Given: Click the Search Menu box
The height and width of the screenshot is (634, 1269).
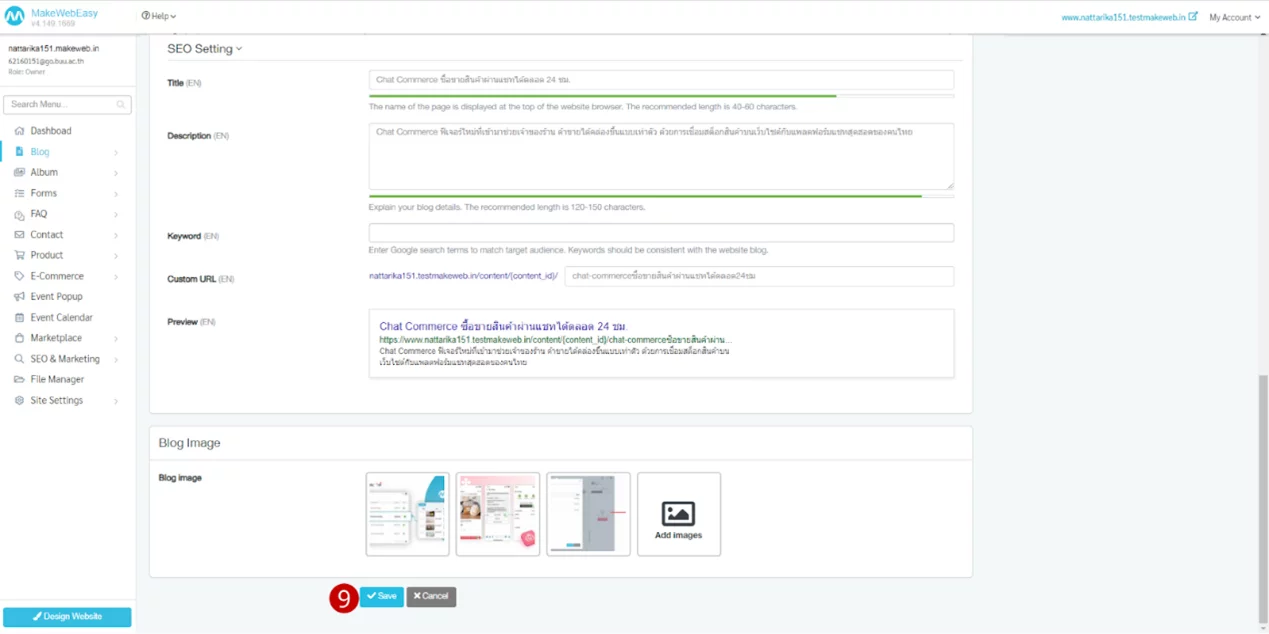Looking at the screenshot, I should pyautogui.click(x=67, y=104).
